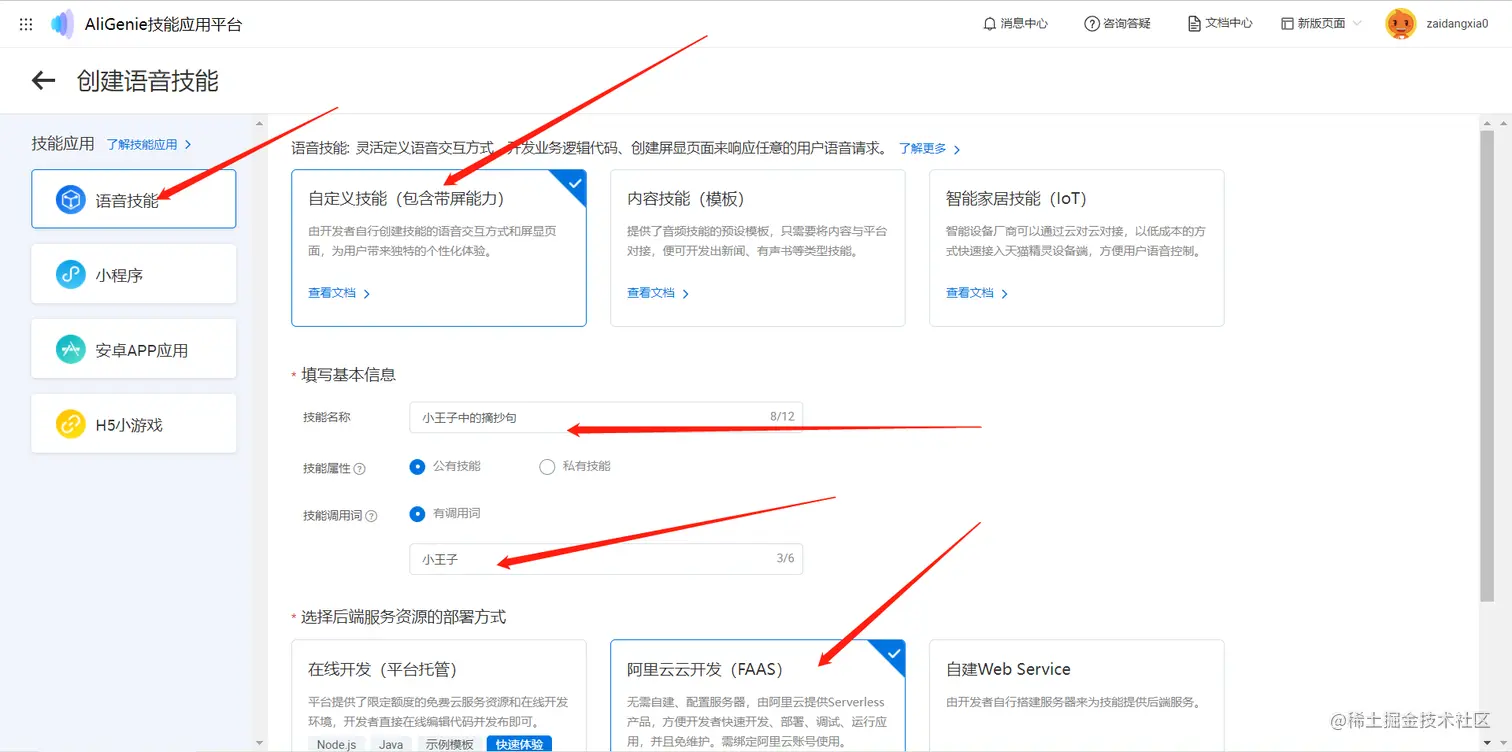Open 文档中心 from the top bar
The height and width of the screenshot is (752, 1512).
1220,23
